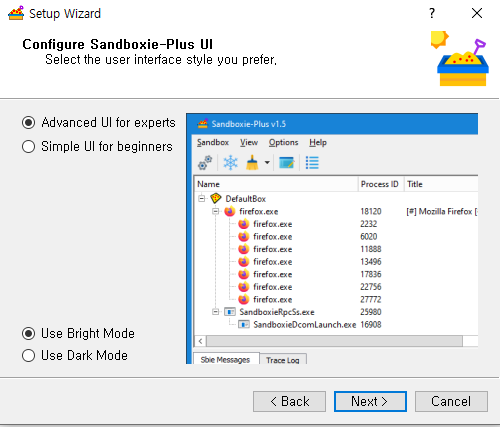Go to the previous page with Back
This screenshot has height=427, width=500.
point(289,401)
